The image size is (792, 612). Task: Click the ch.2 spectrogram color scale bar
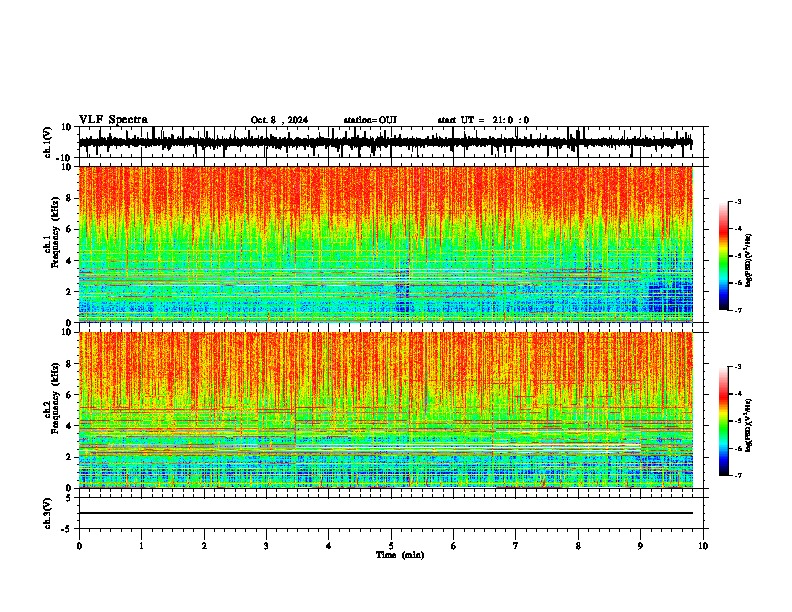[724, 421]
